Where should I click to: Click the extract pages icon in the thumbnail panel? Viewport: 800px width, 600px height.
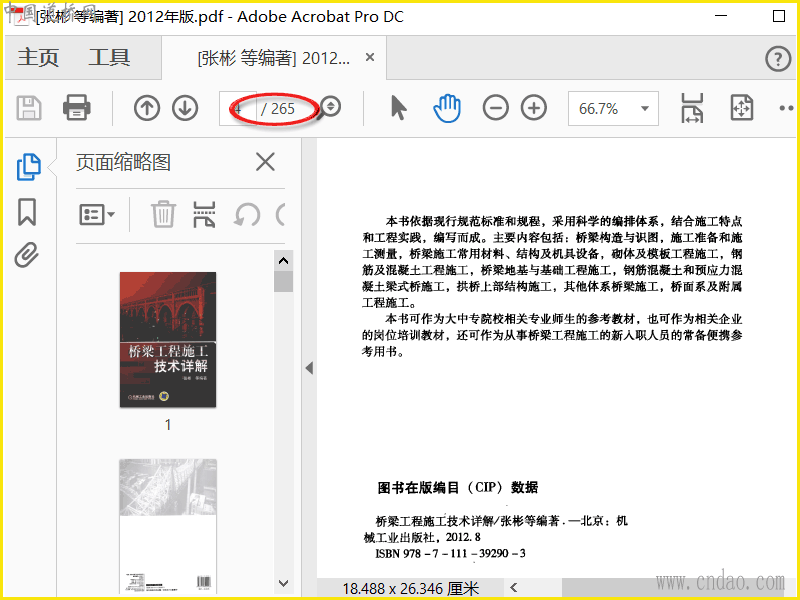click(x=204, y=214)
